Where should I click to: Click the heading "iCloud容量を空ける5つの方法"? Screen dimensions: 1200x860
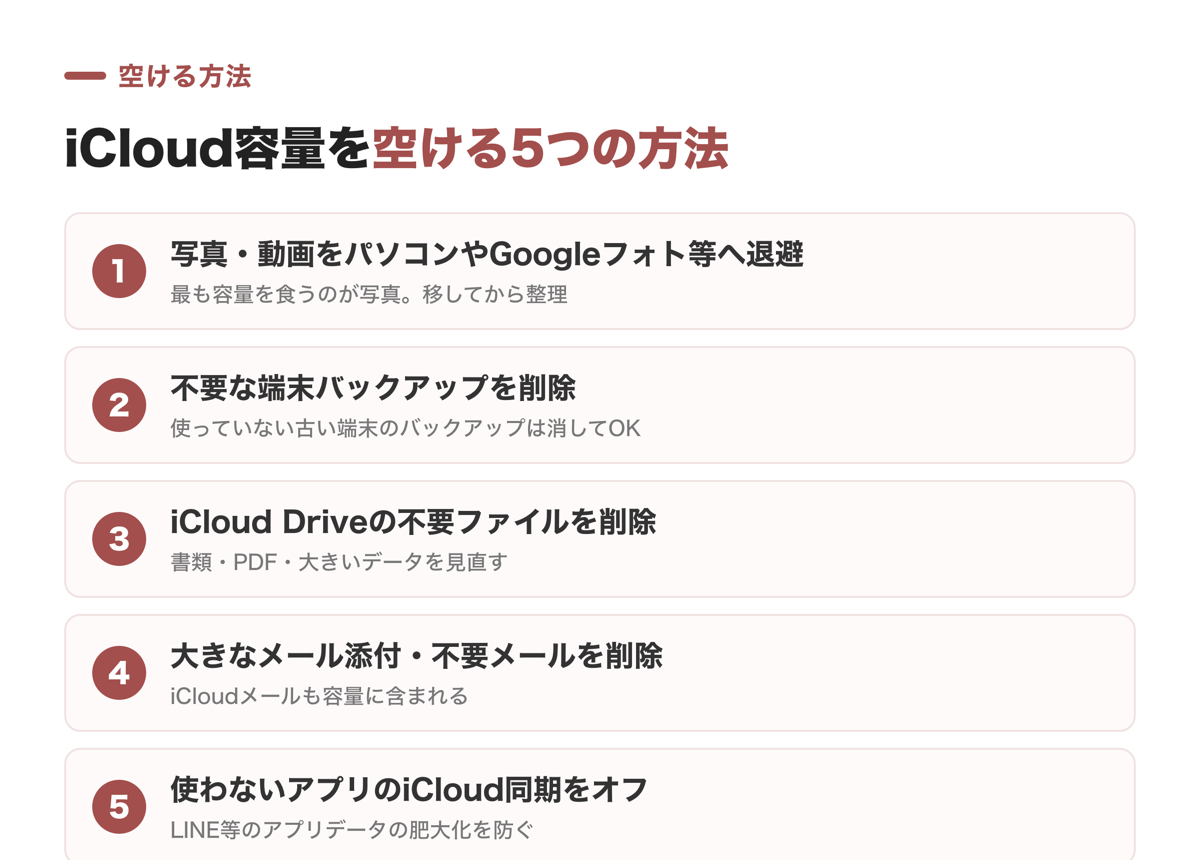[x=396, y=148]
